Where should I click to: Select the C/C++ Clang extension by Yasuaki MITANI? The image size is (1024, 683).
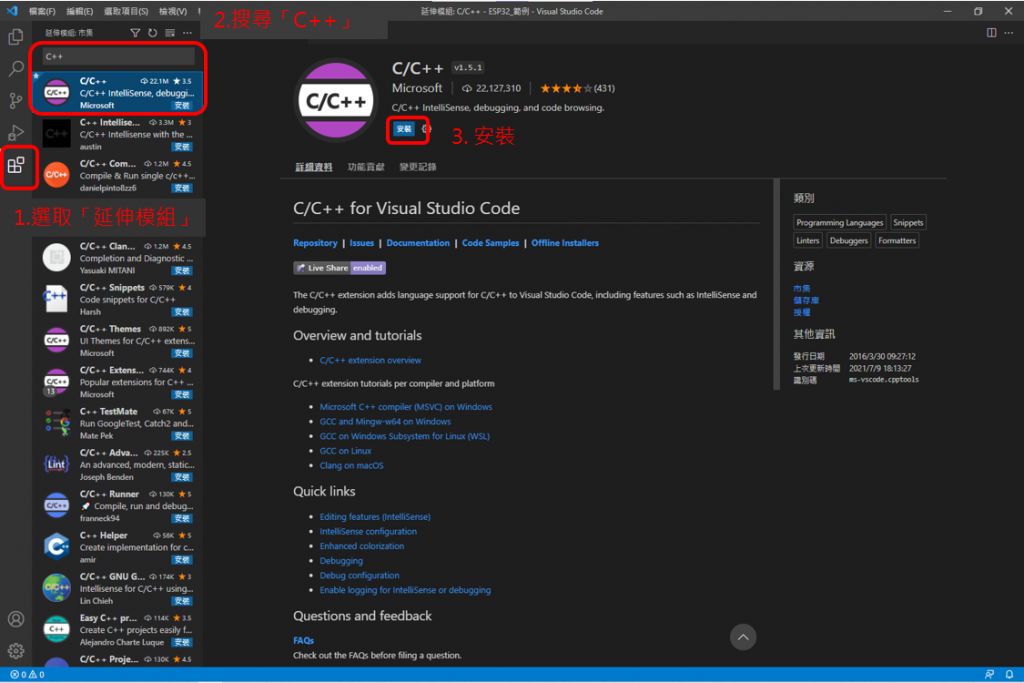tap(118, 258)
